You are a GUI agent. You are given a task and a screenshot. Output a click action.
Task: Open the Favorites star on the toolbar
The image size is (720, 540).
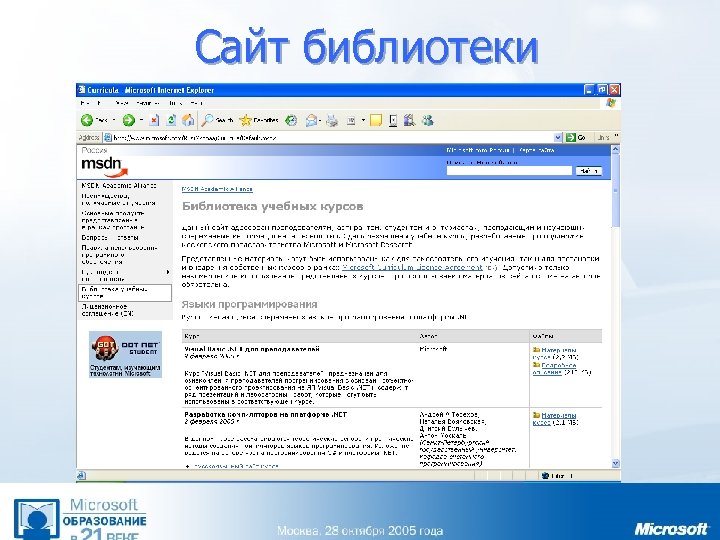[259, 120]
